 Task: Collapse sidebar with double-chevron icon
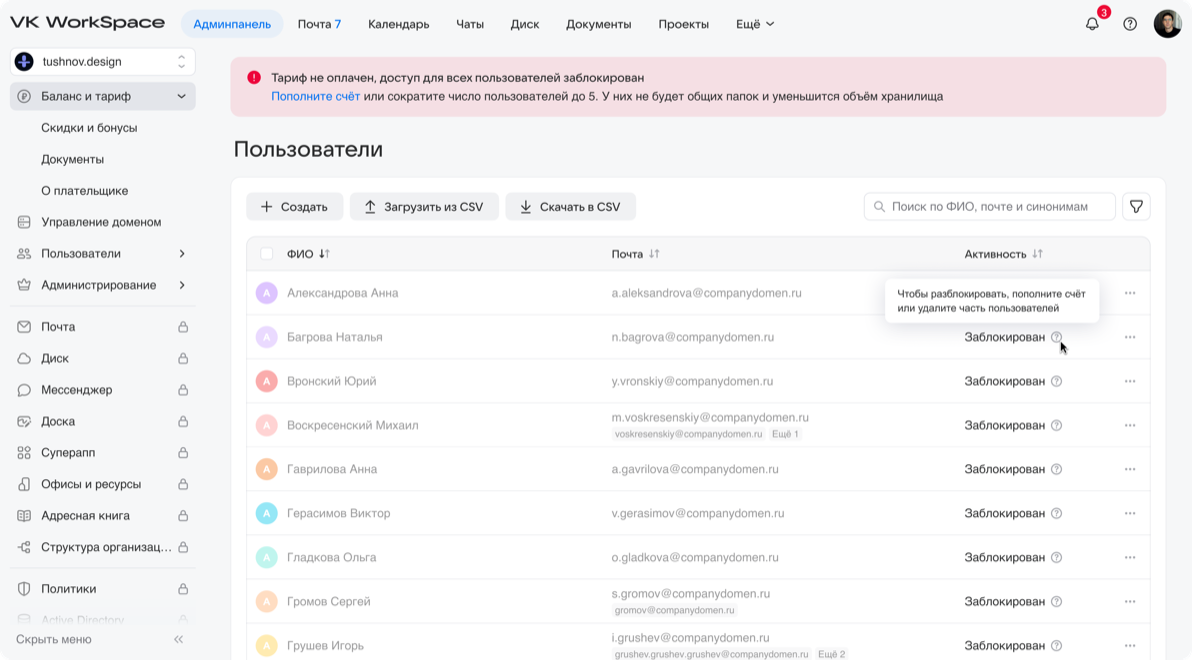point(179,639)
